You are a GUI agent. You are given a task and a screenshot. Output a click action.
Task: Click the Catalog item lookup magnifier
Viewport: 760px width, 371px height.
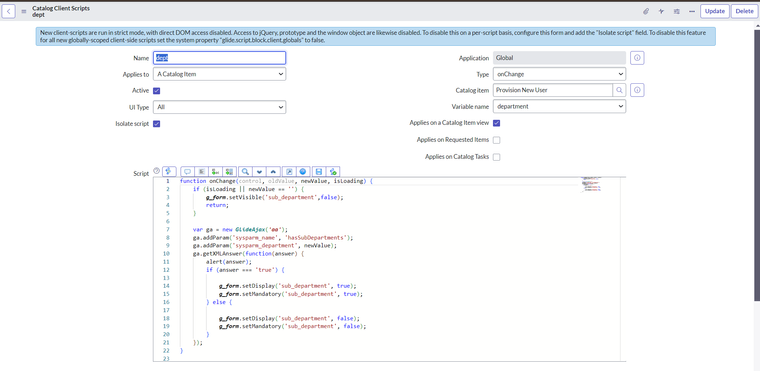coord(619,90)
